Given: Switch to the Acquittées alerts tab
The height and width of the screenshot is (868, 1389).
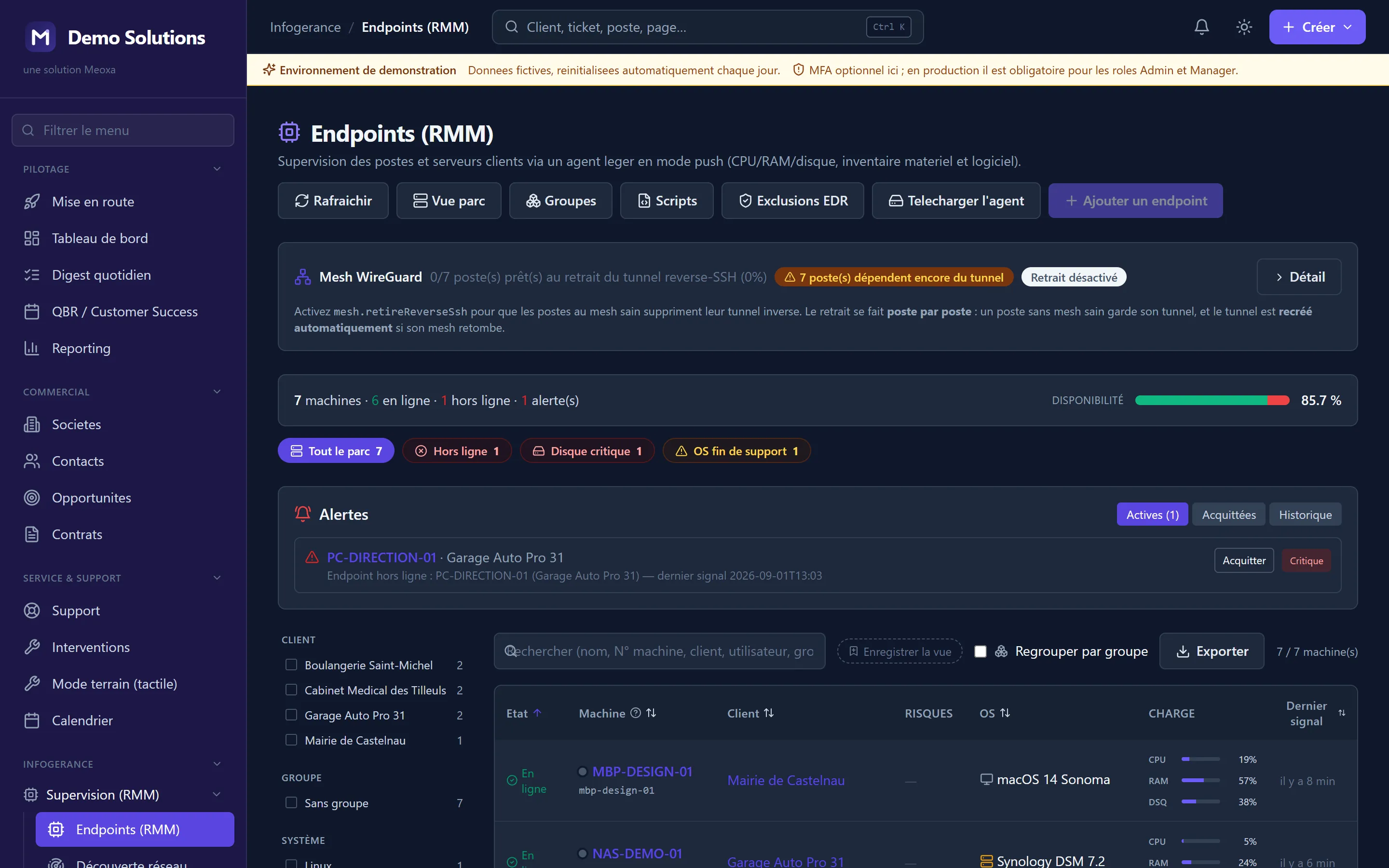Looking at the screenshot, I should pos(1229,515).
